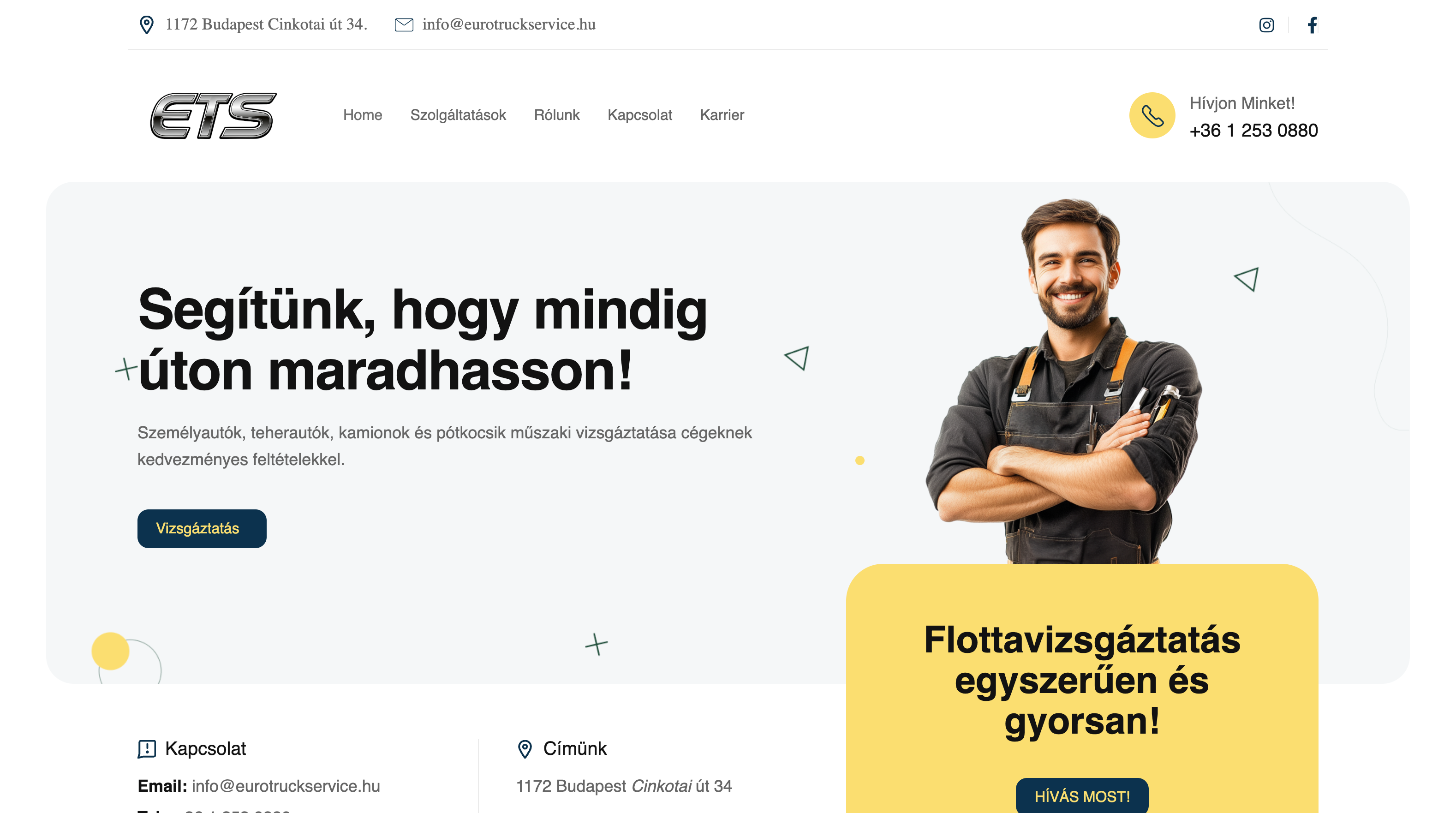
Task: Open the Rólunk menu item
Action: 557,115
